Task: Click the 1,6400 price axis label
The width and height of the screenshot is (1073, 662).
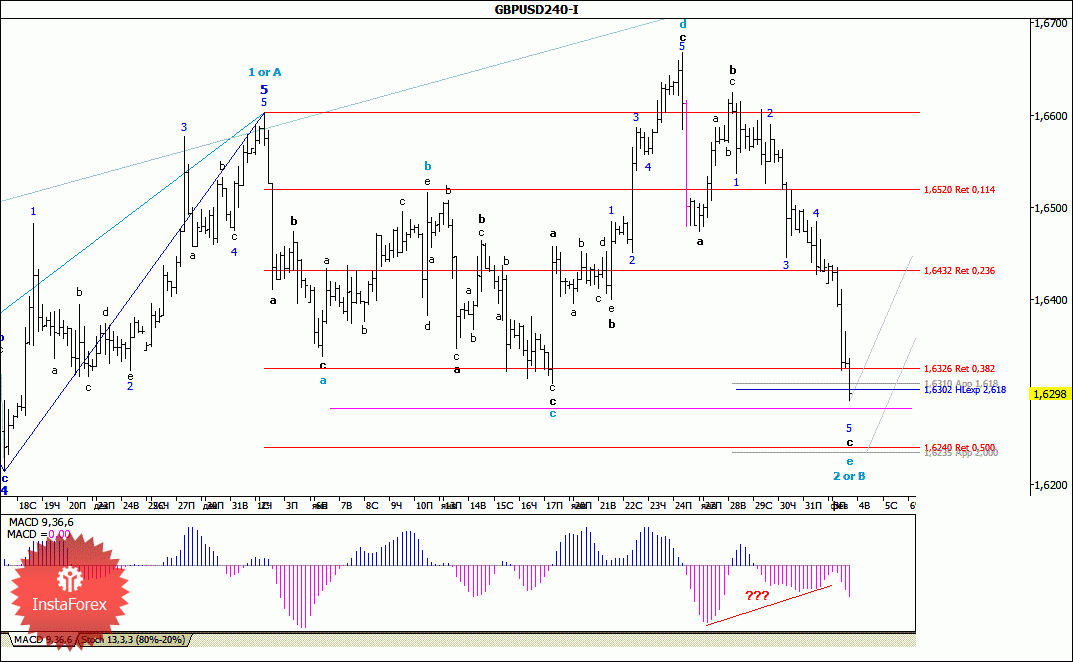Action: (1050, 300)
